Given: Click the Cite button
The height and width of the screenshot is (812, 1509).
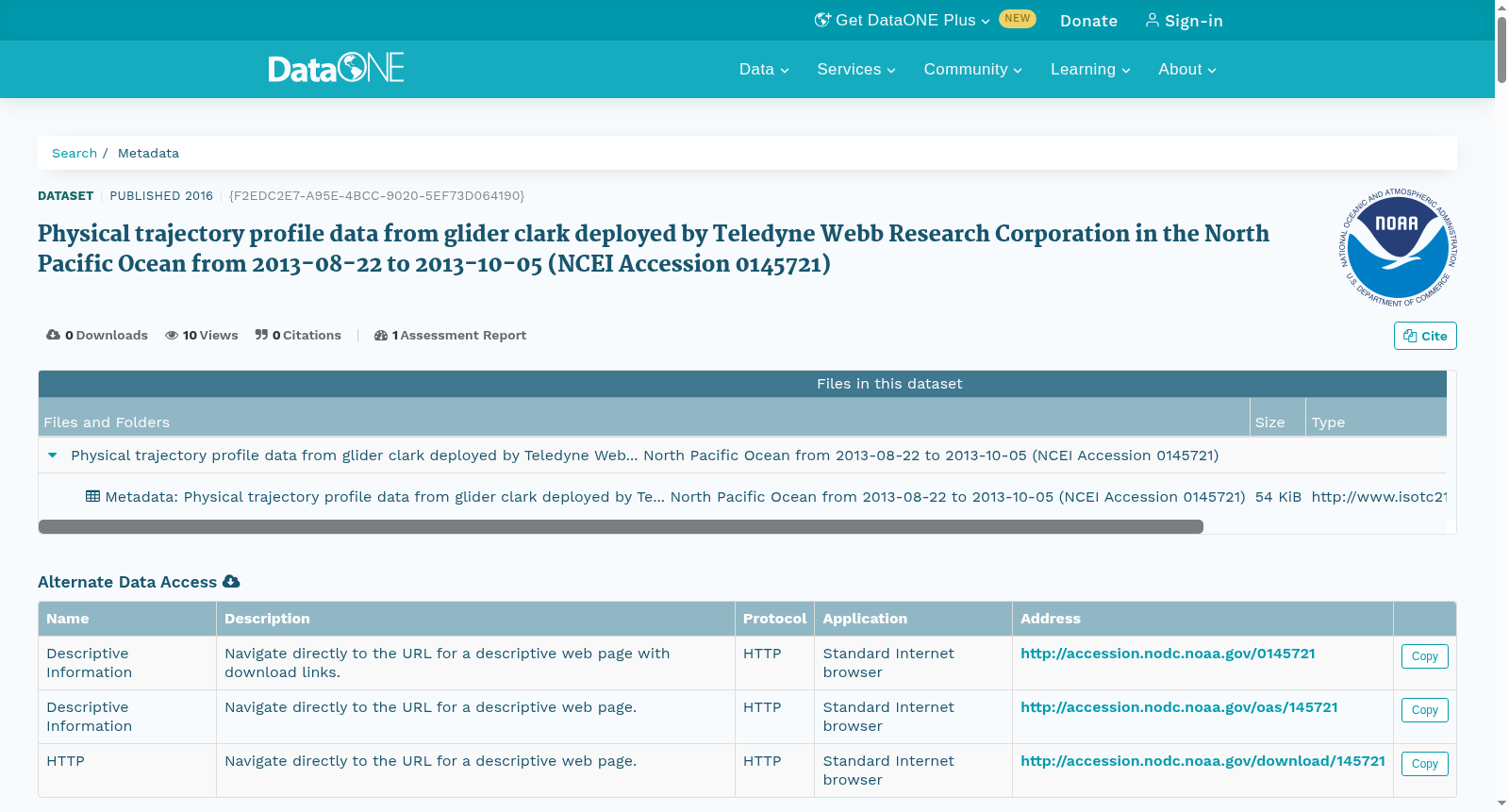Looking at the screenshot, I should point(1425,336).
